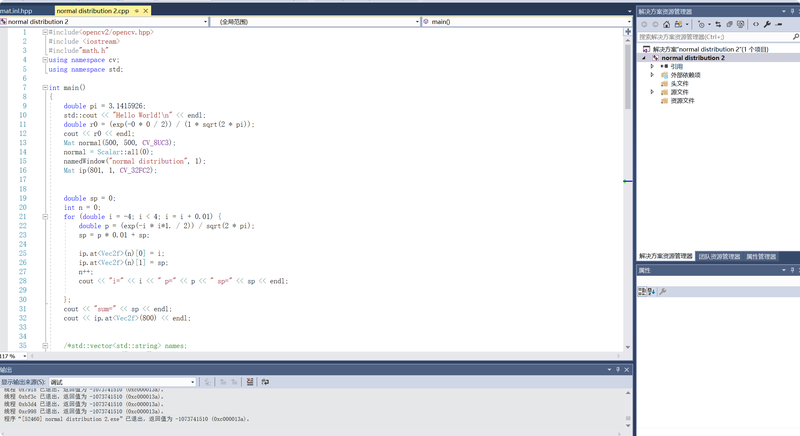800x436 pixels.
Task: Open Solution Explorer window options arrow
Action: click(x=784, y=11)
